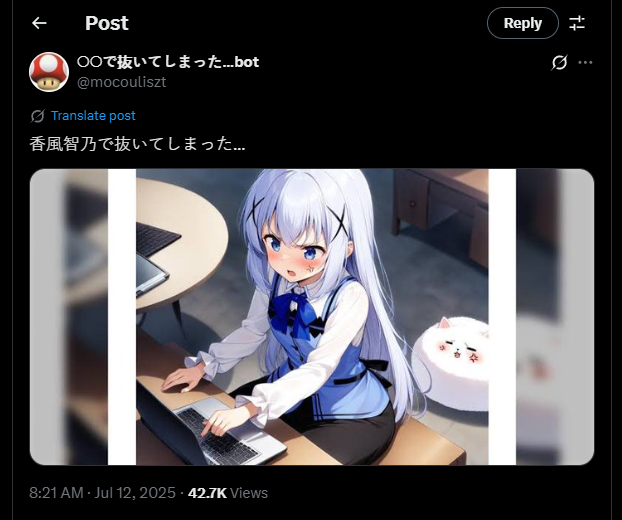Go back using the left arrow
This screenshot has height=520, width=622.
click(x=39, y=23)
